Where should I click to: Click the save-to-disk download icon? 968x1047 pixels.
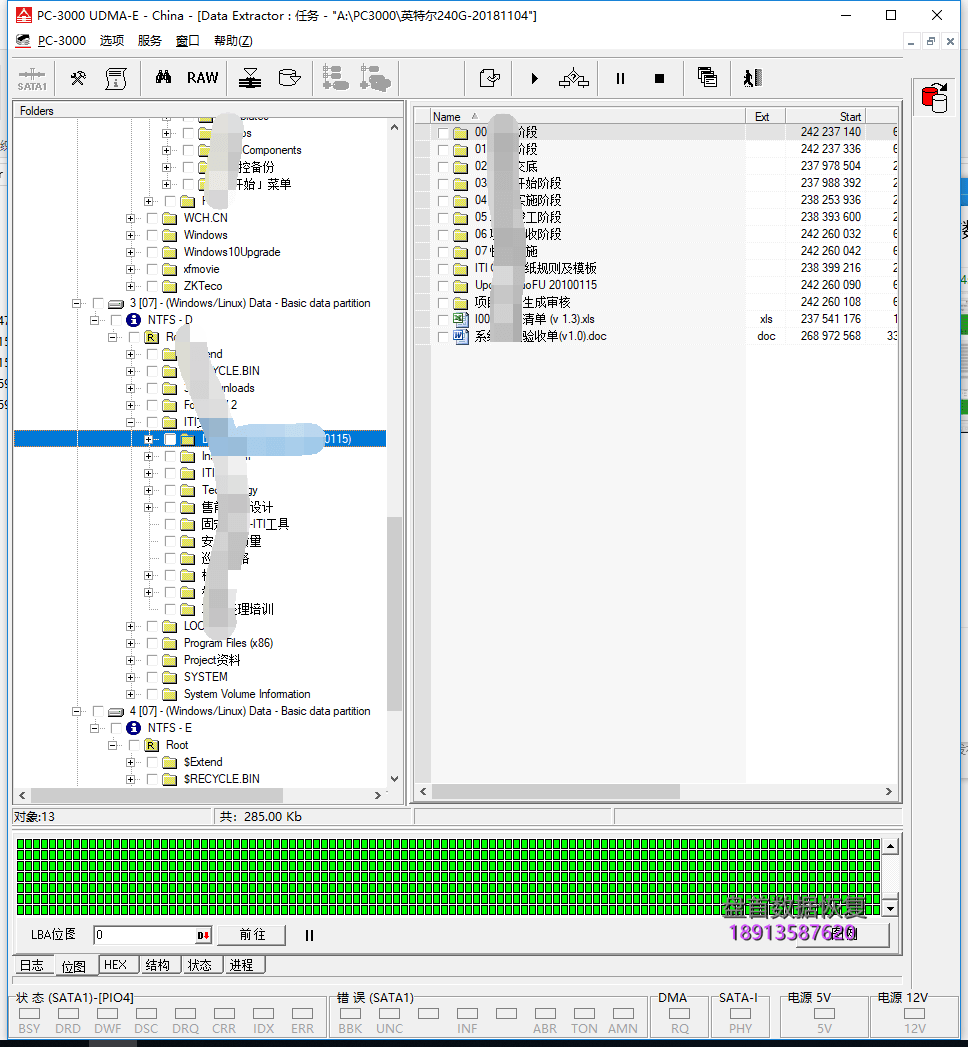click(250, 78)
